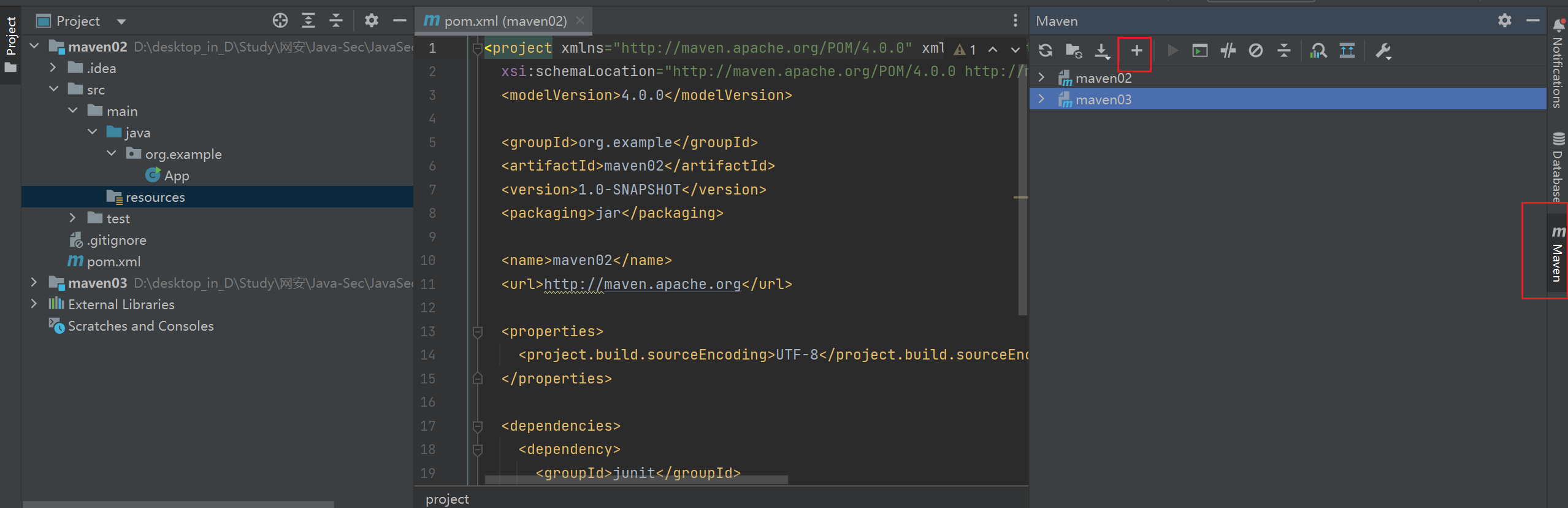The image size is (1568, 508).
Task: Add Maven project with plus icon
Action: pos(1136,51)
